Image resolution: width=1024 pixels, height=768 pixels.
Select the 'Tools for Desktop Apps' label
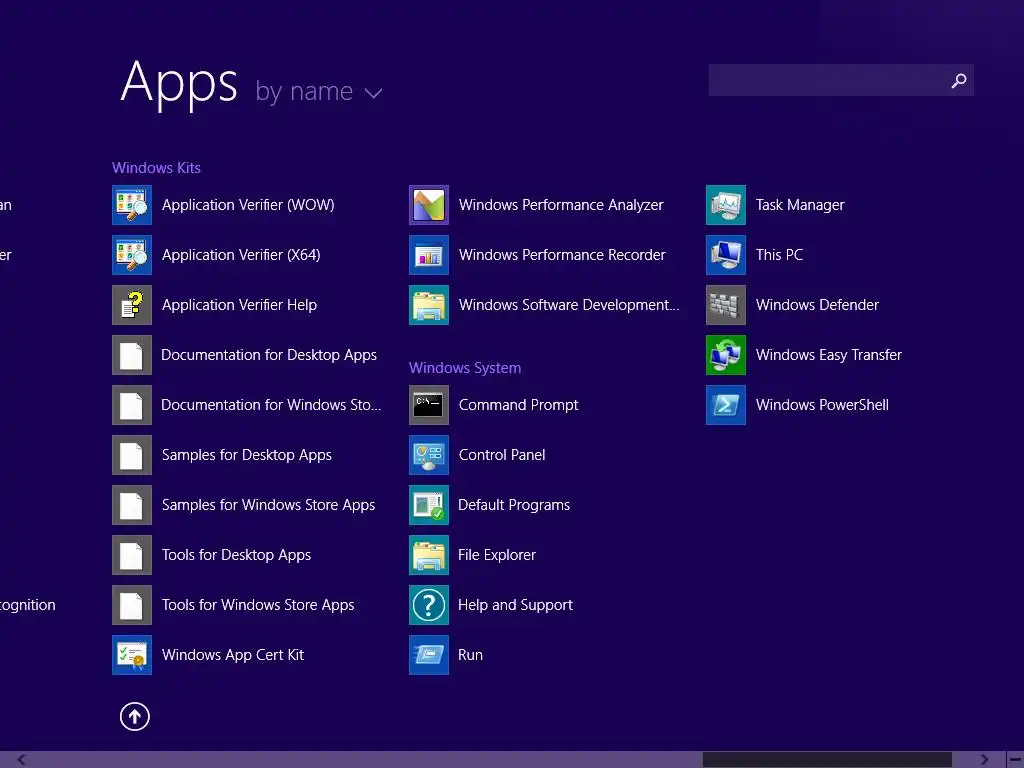(x=236, y=555)
